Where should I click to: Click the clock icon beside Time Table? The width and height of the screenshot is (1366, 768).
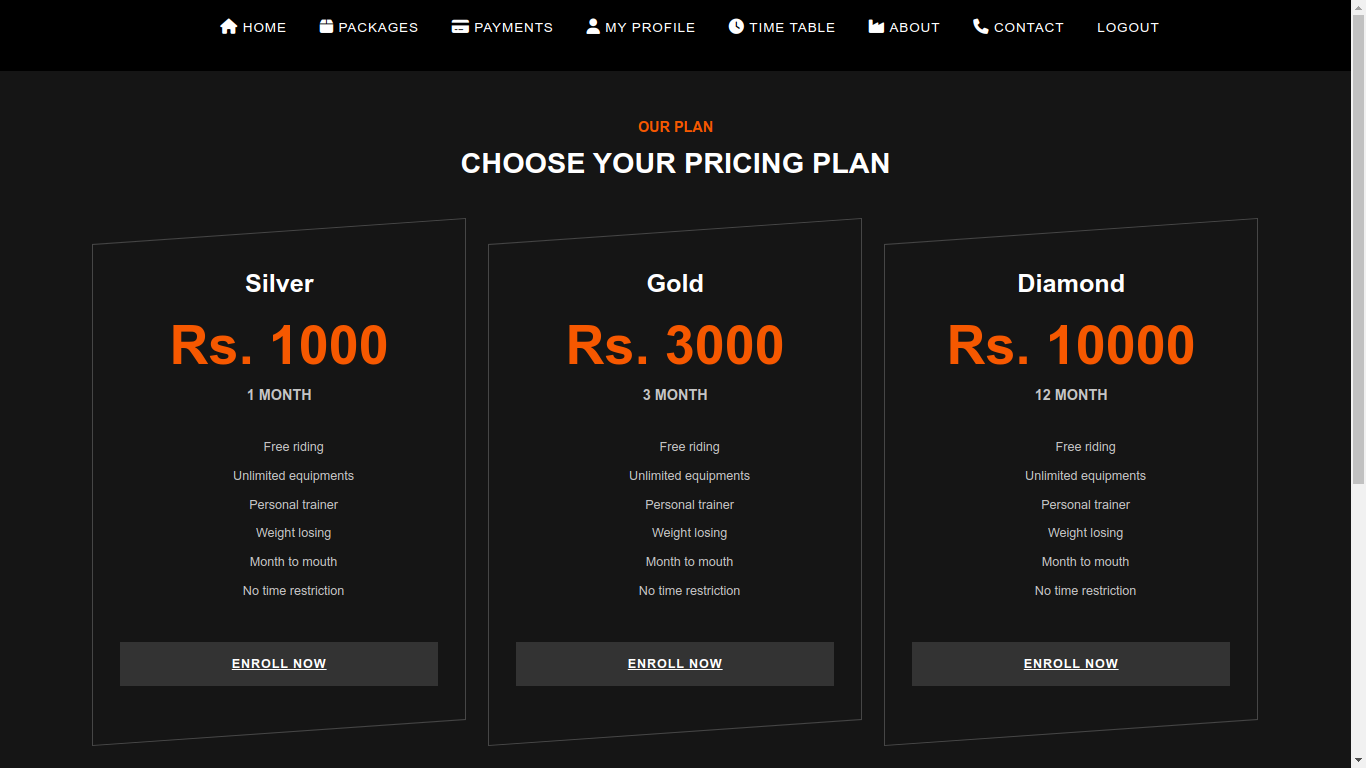736,27
